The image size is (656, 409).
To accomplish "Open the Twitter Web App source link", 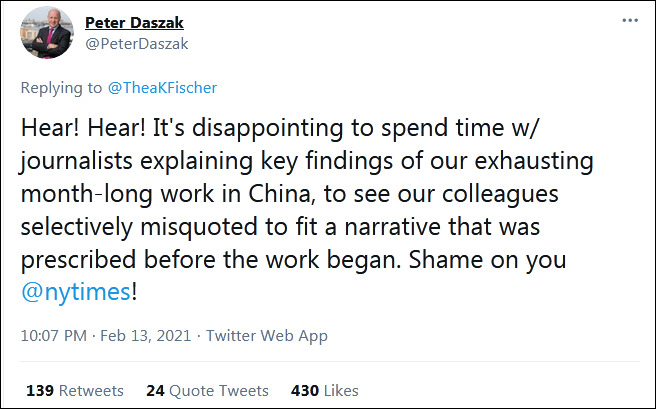I will [268, 336].
